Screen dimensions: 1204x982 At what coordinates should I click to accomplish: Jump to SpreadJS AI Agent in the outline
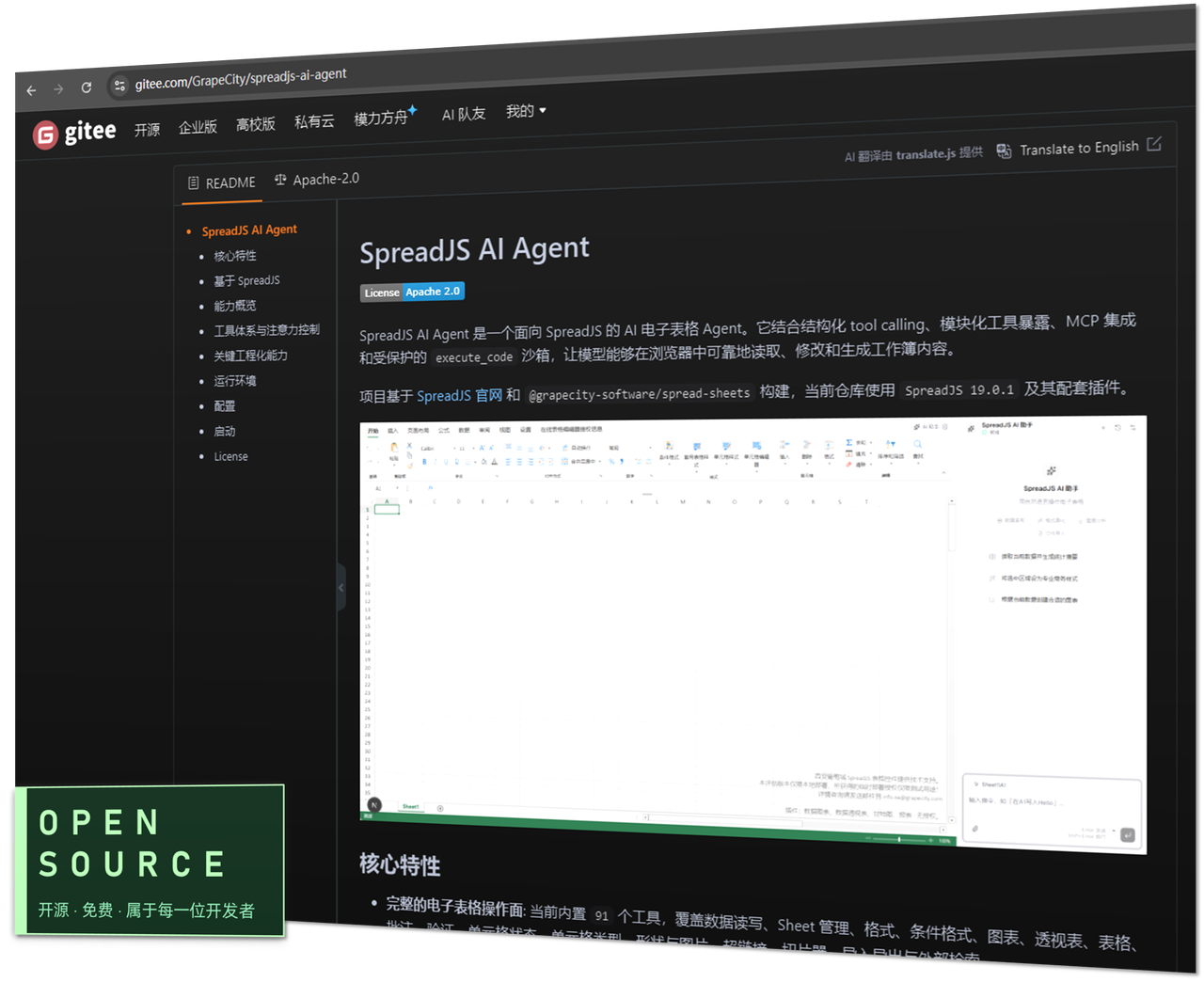(249, 230)
